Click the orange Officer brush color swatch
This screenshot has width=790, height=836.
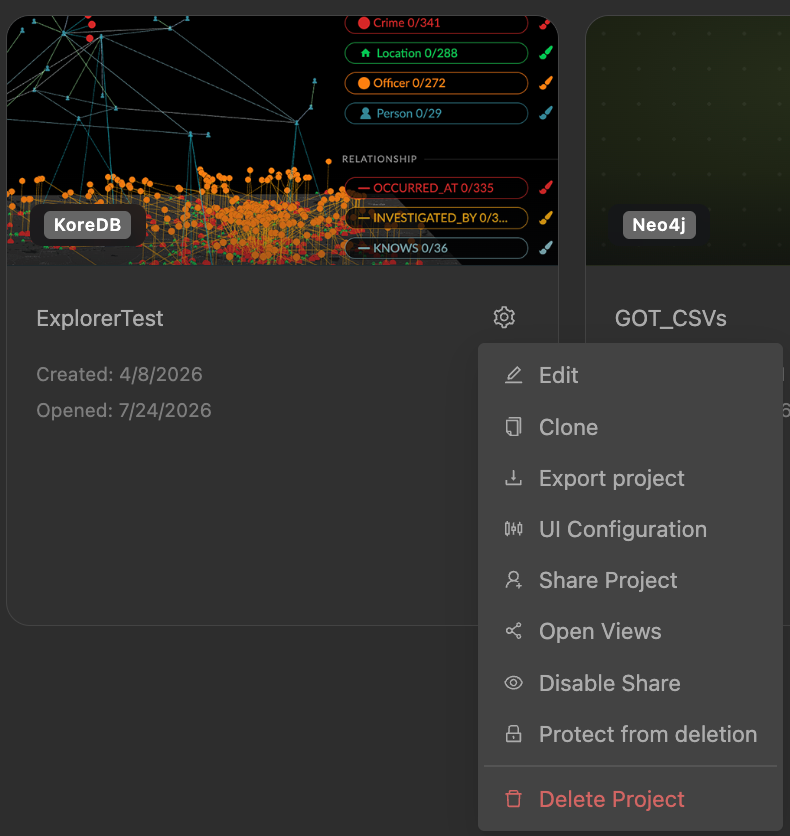tap(545, 83)
